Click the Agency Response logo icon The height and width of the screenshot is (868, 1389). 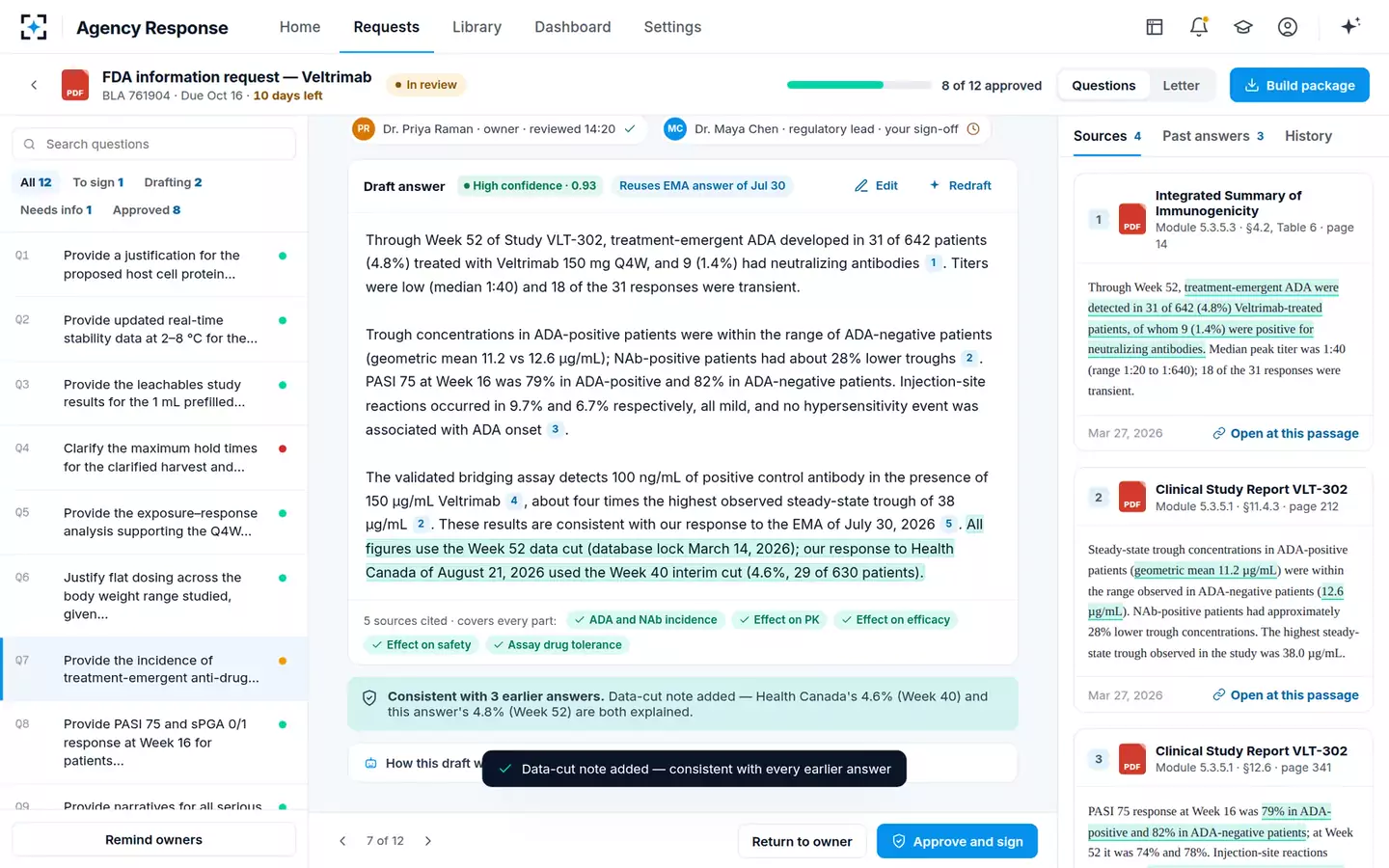(34, 27)
